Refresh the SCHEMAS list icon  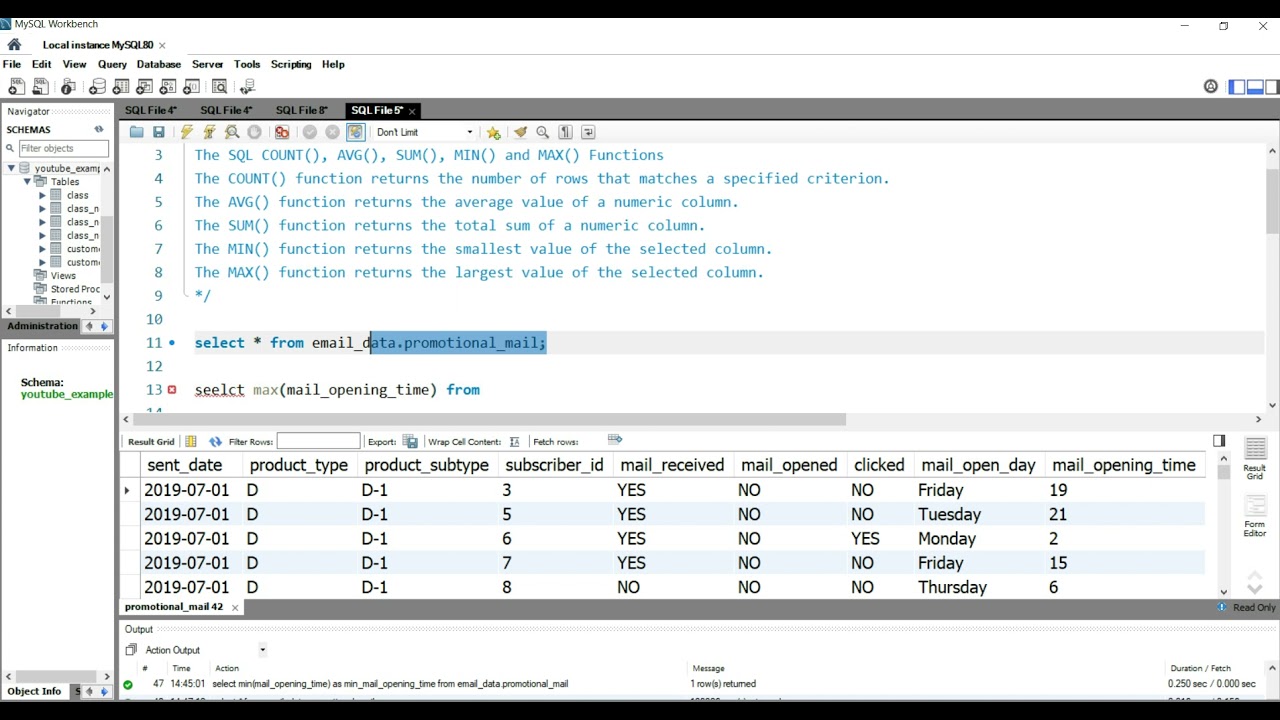99,129
